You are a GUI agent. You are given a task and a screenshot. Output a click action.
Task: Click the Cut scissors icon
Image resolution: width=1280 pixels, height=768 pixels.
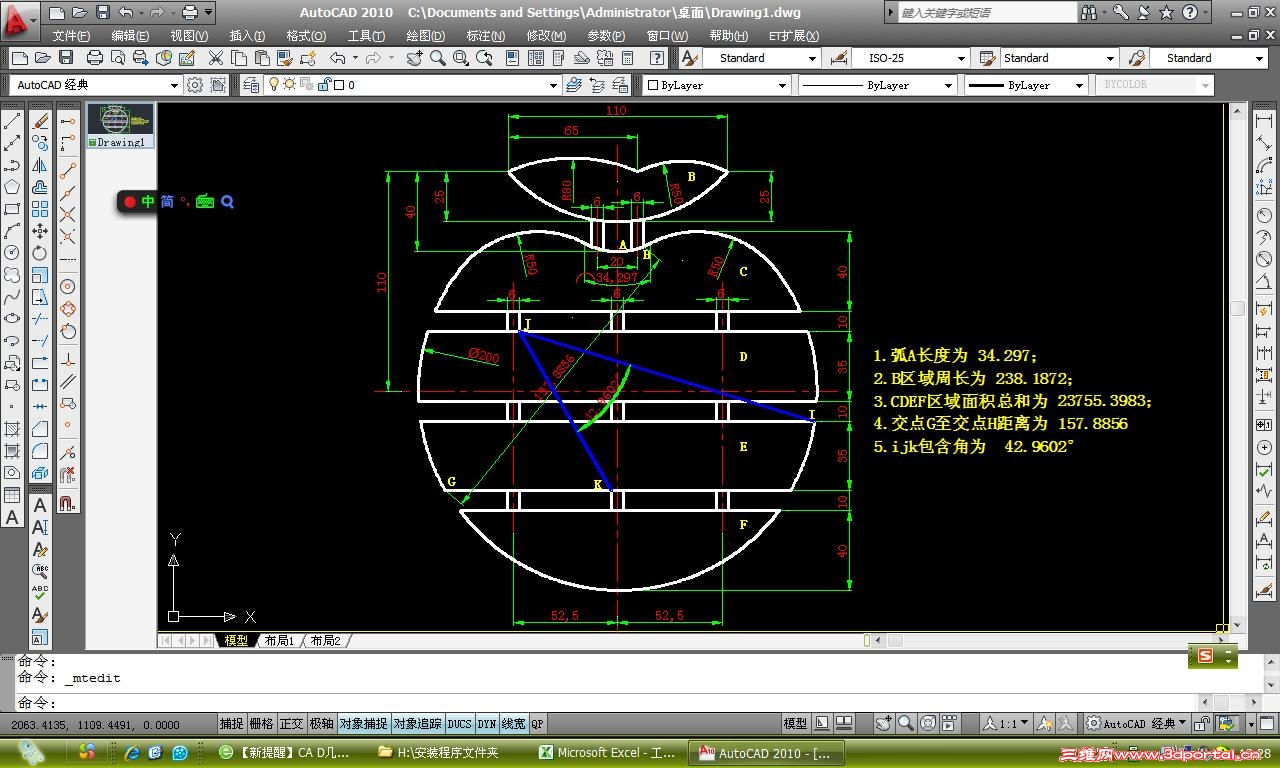tap(215, 58)
